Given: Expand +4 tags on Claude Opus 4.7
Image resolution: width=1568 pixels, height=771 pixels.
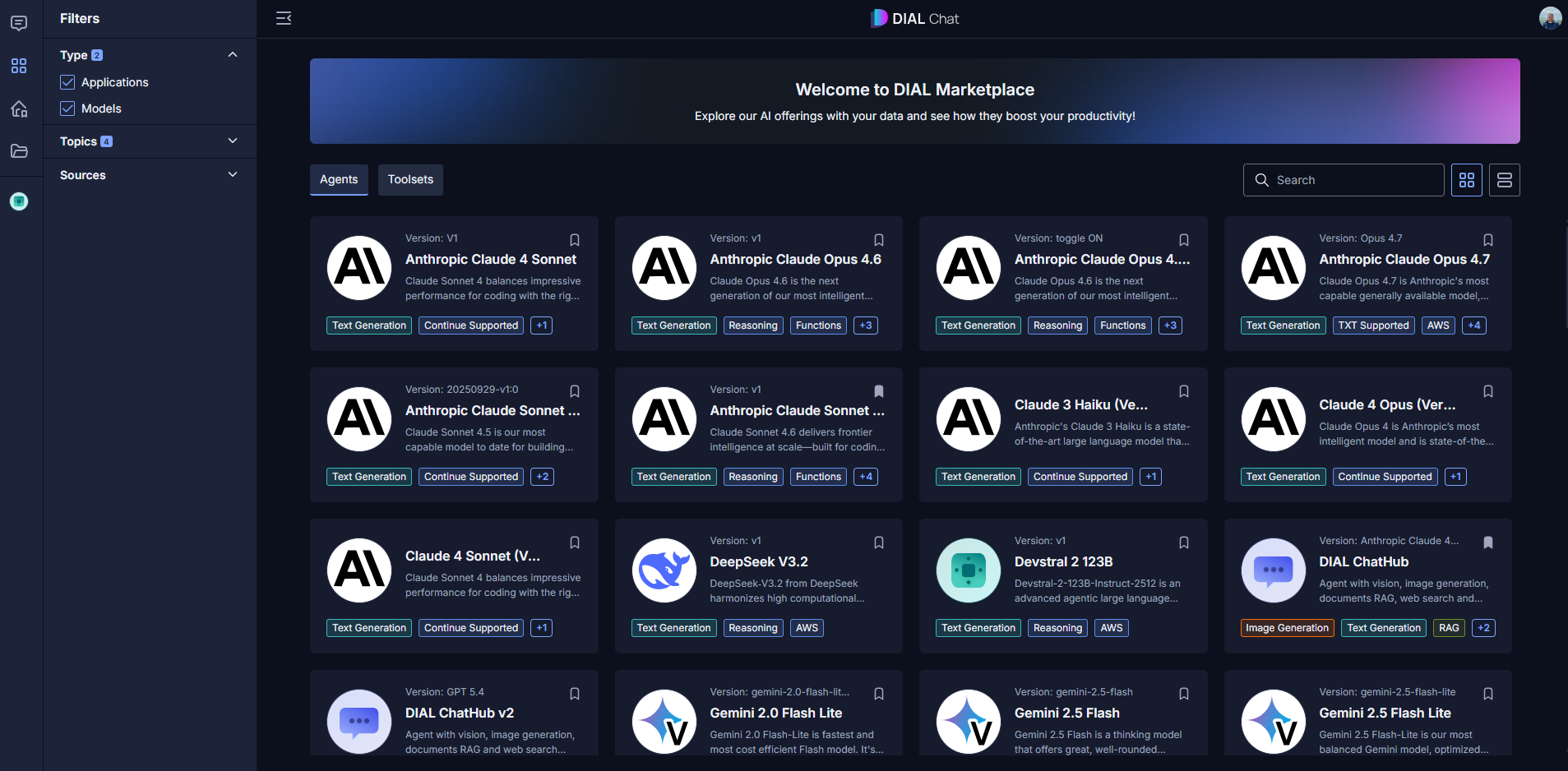Looking at the screenshot, I should [x=1474, y=325].
